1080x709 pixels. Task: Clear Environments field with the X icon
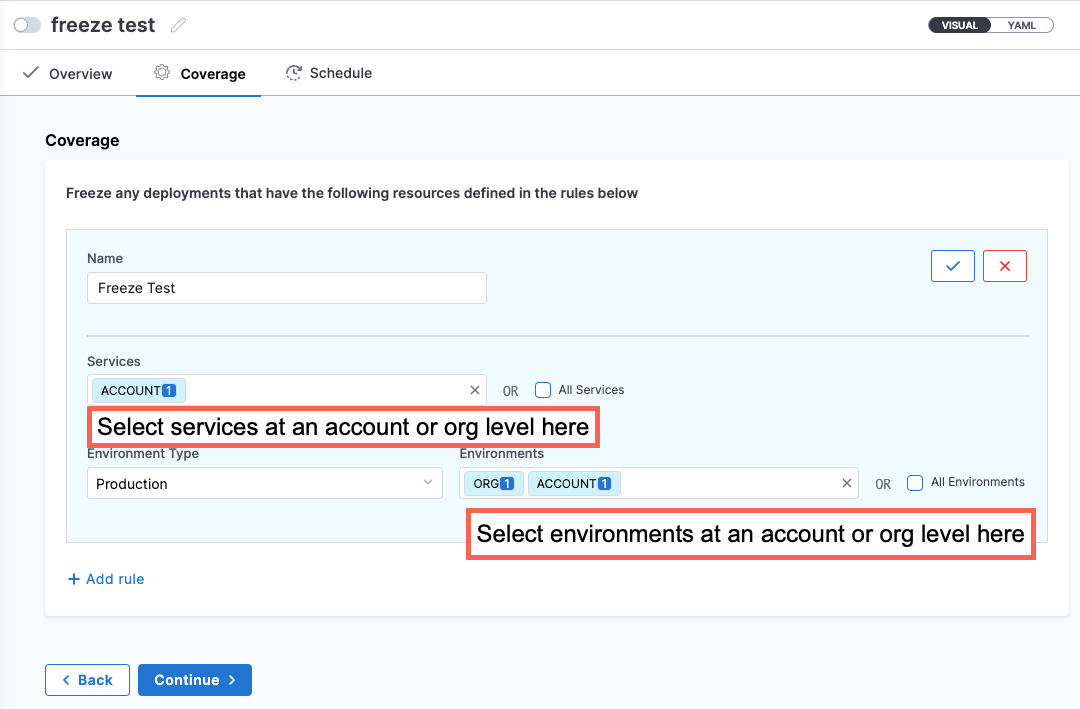click(847, 484)
